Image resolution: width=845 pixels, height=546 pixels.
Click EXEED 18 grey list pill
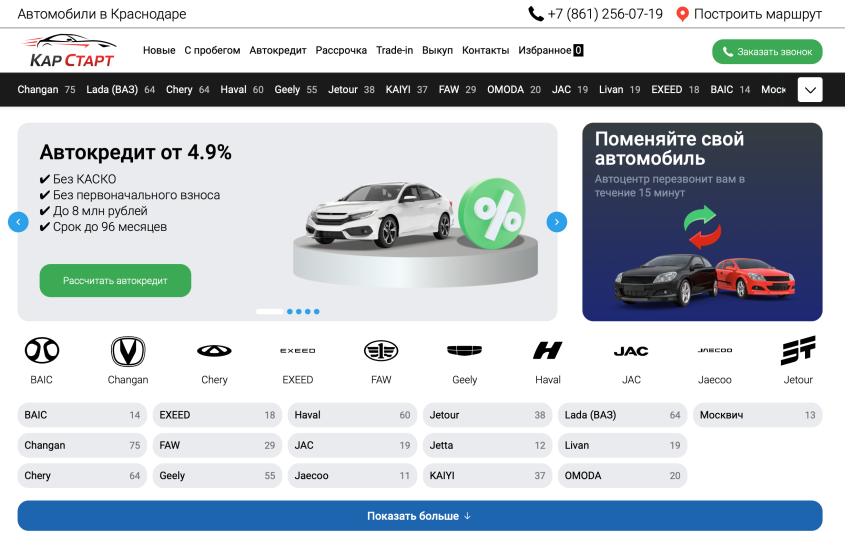(x=217, y=415)
